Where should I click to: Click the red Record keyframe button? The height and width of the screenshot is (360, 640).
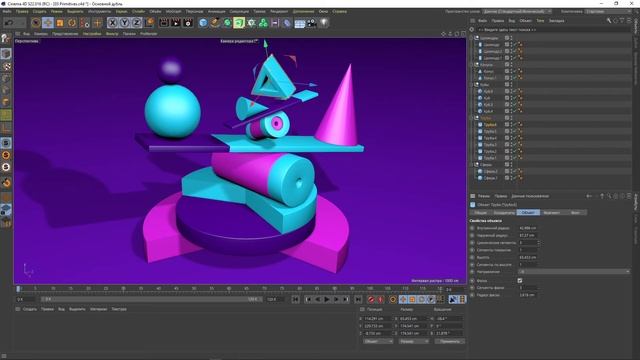click(371, 300)
